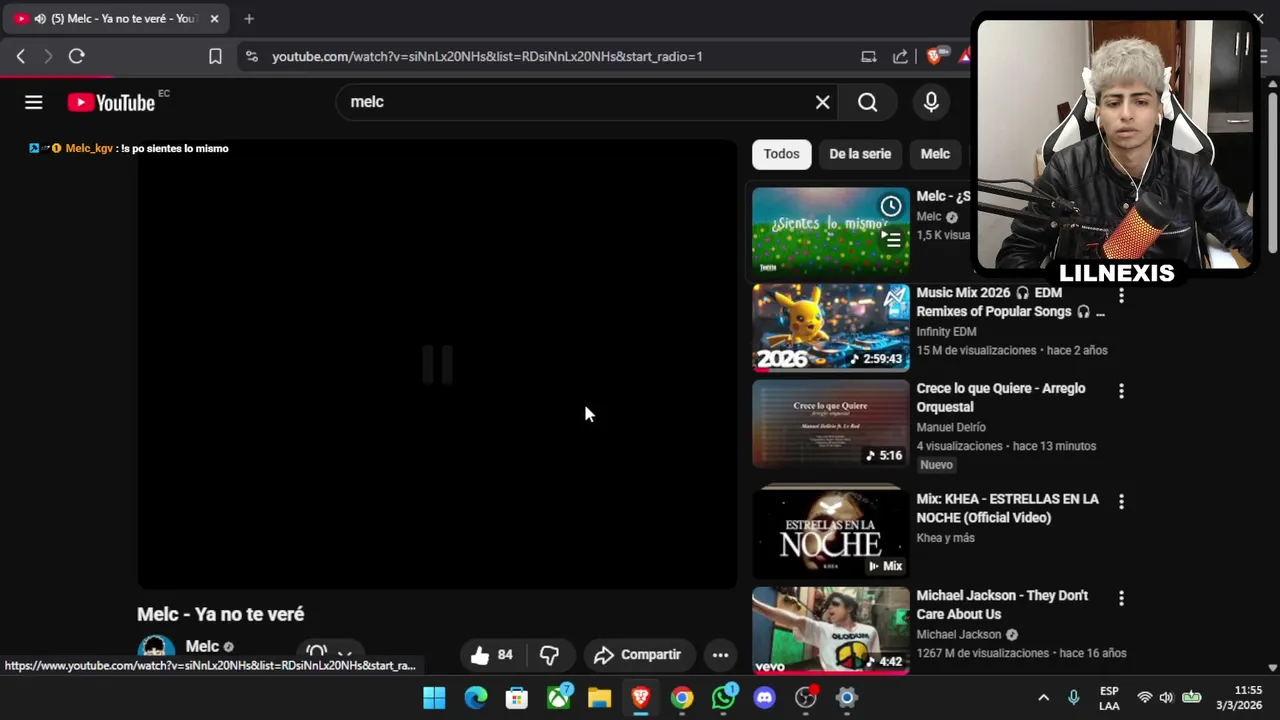Click the magnifier search button
Screen dimensions: 1280x720
click(868, 102)
